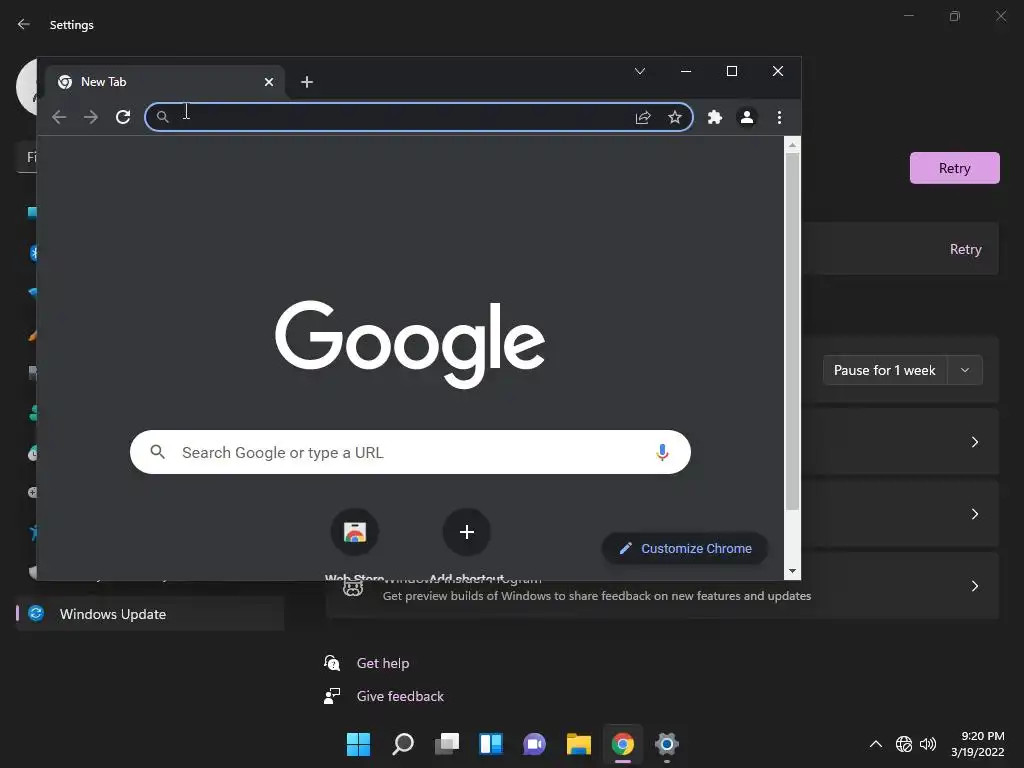Click the Search Google or type a URL box

(x=410, y=452)
